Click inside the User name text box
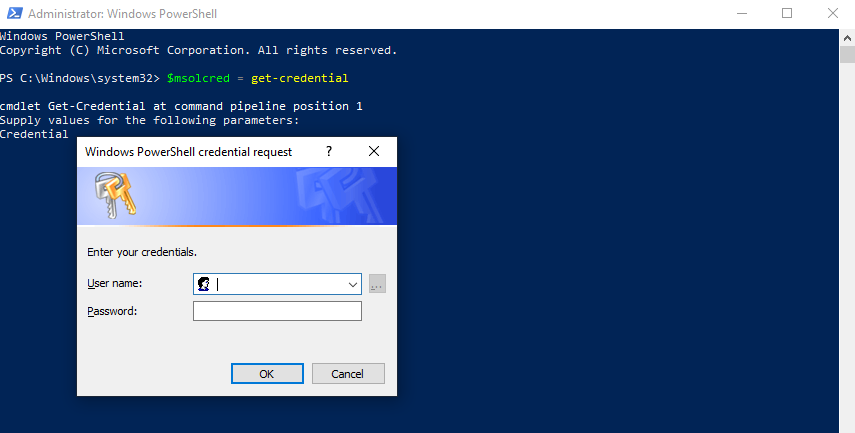Image resolution: width=855 pixels, height=433 pixels. (280, 284)
